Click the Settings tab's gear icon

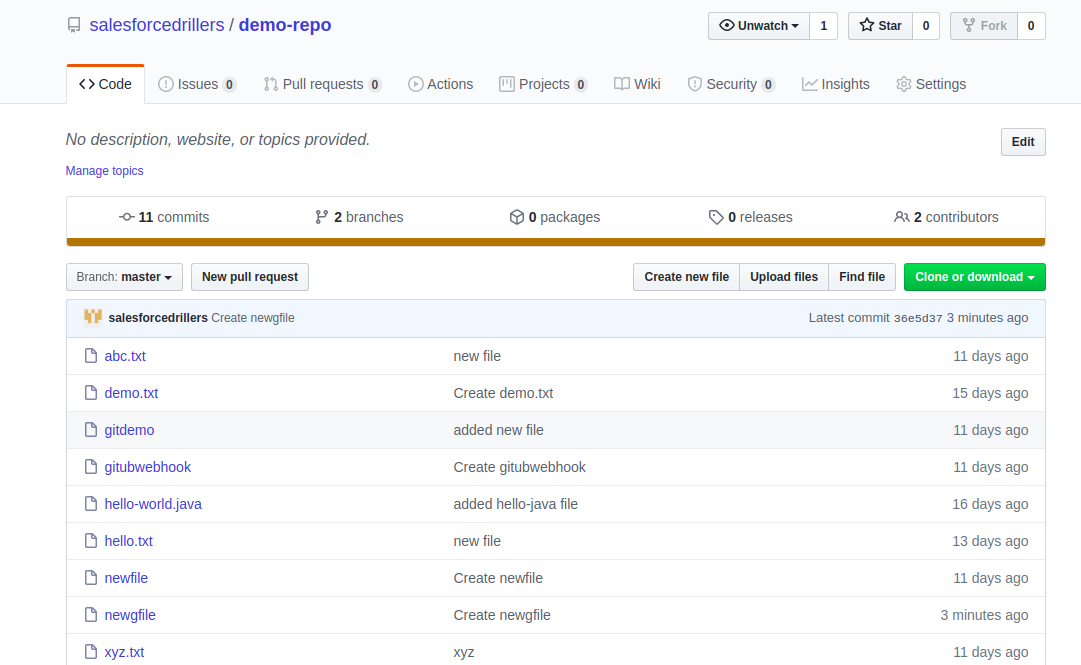pos(903,84)
